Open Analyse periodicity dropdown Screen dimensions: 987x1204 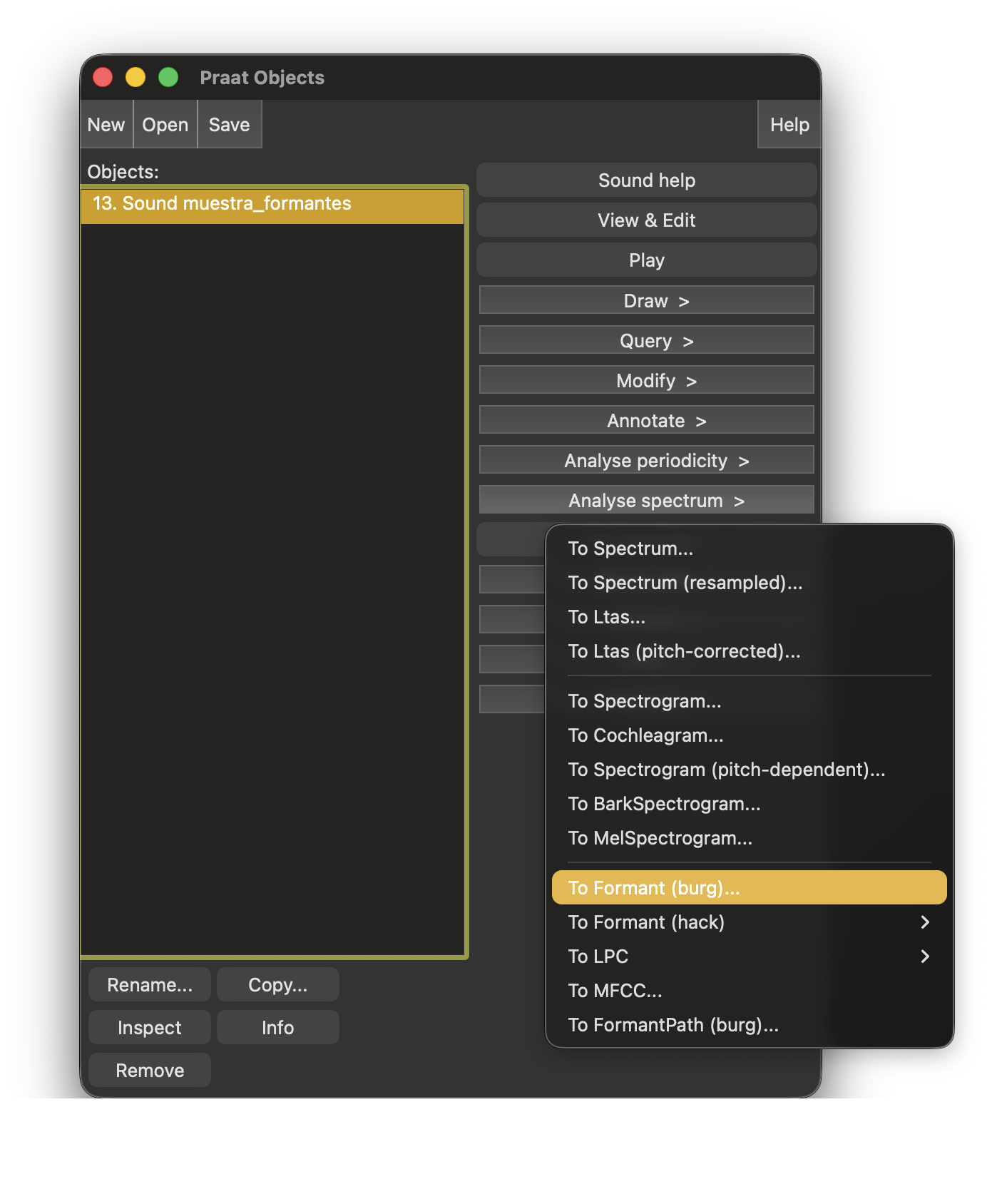point(646,460)
